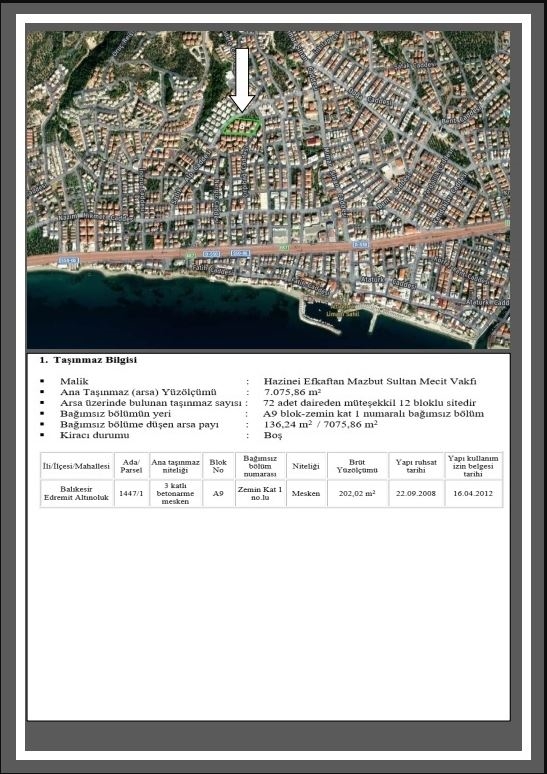This screenshot has height=774, width=547.
Task: Select the '136,24 m² / 7075,86 m²' share value
Action: [321, 425]
